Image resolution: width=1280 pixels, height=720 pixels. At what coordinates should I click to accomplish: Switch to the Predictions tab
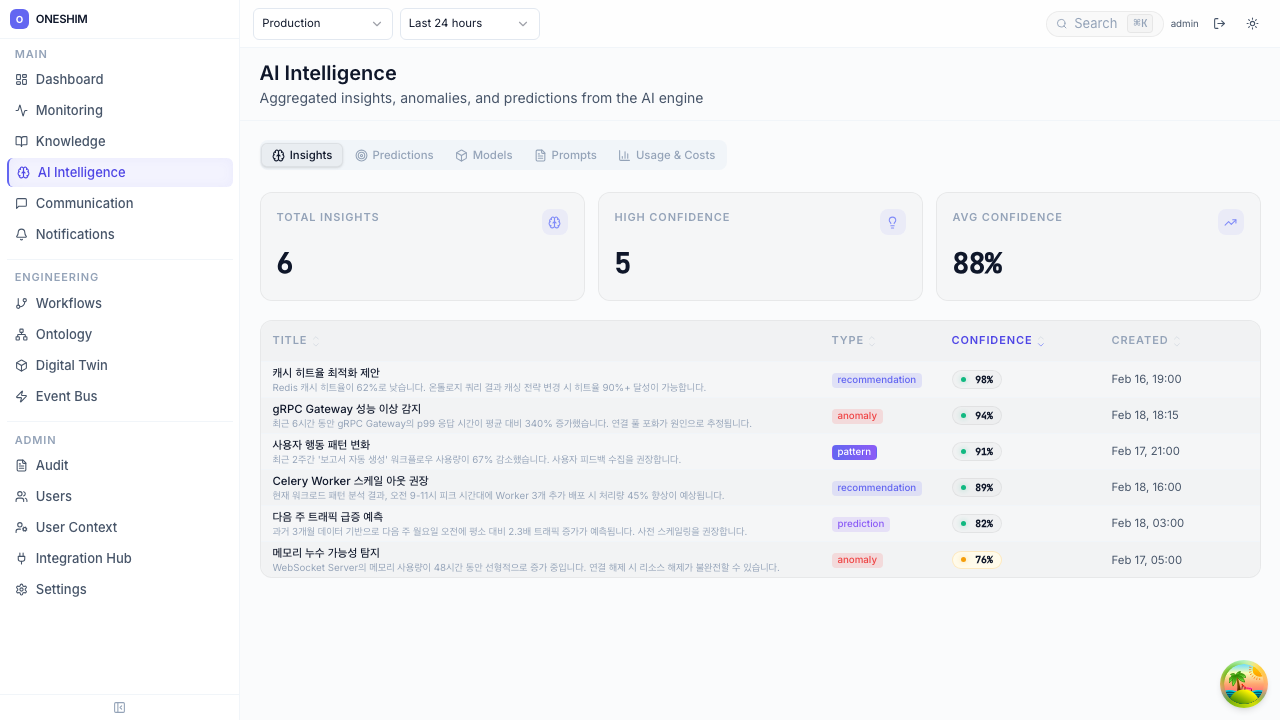pos(395,155)
